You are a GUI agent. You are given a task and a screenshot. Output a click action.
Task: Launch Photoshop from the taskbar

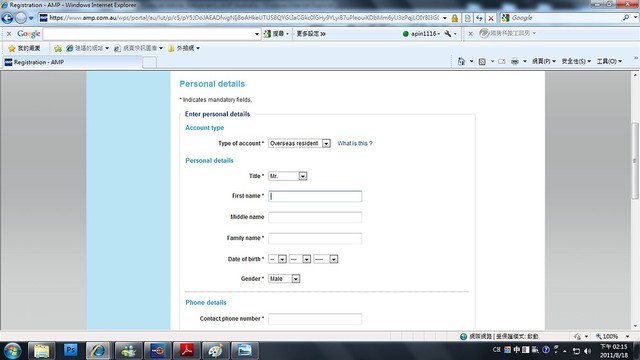click(71, 350)
